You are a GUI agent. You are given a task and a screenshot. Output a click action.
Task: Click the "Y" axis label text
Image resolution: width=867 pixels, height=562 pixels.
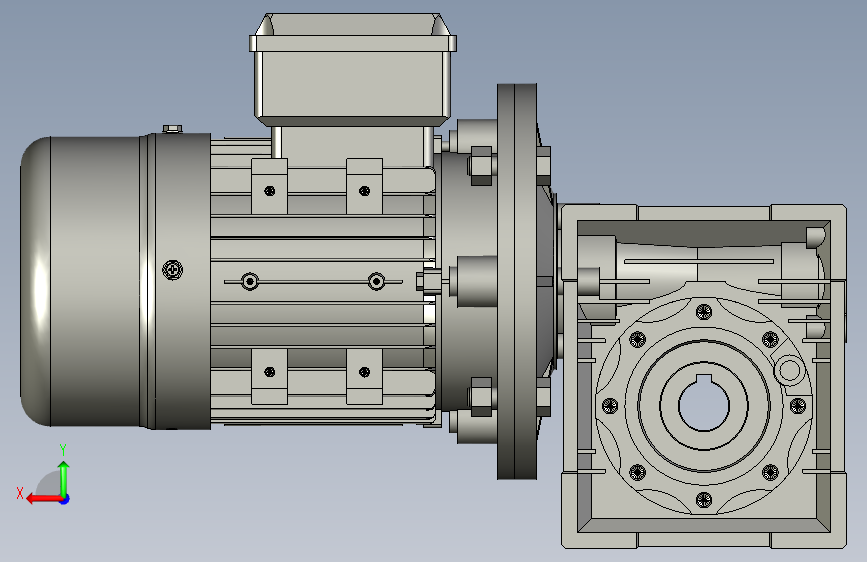pyautogui.click(x=63, y=450)
